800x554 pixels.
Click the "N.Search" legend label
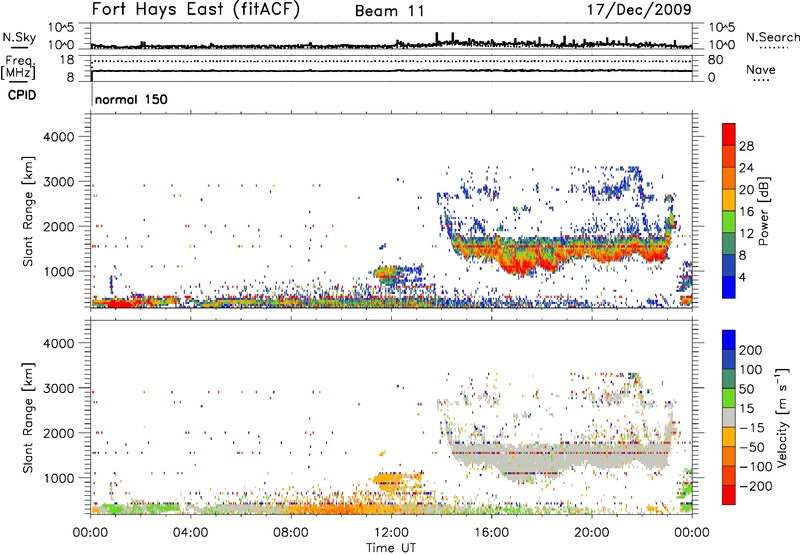pos(772,37)
